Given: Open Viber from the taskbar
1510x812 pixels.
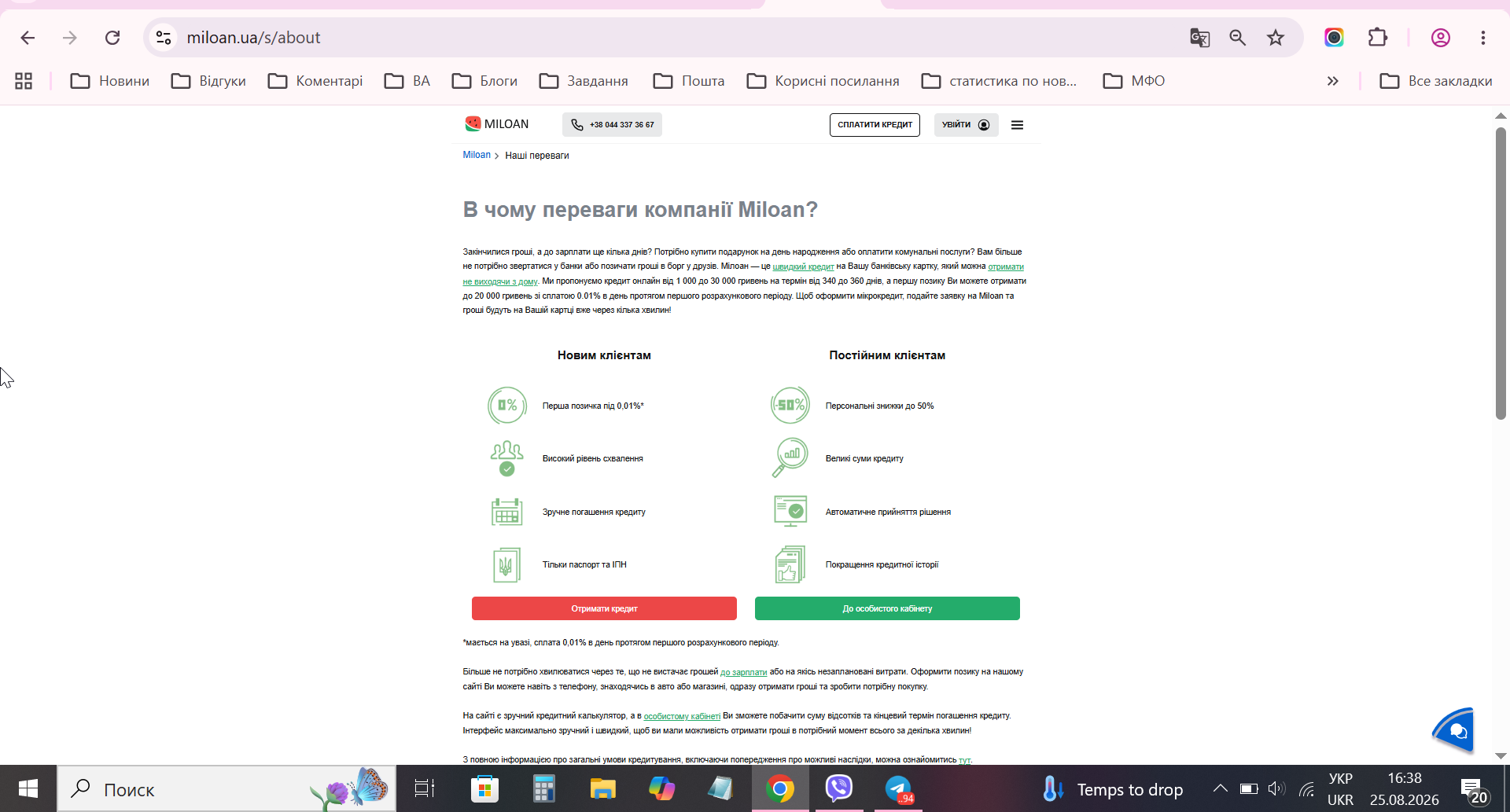Looking at the screenshot, I should (x=839, y=788).
